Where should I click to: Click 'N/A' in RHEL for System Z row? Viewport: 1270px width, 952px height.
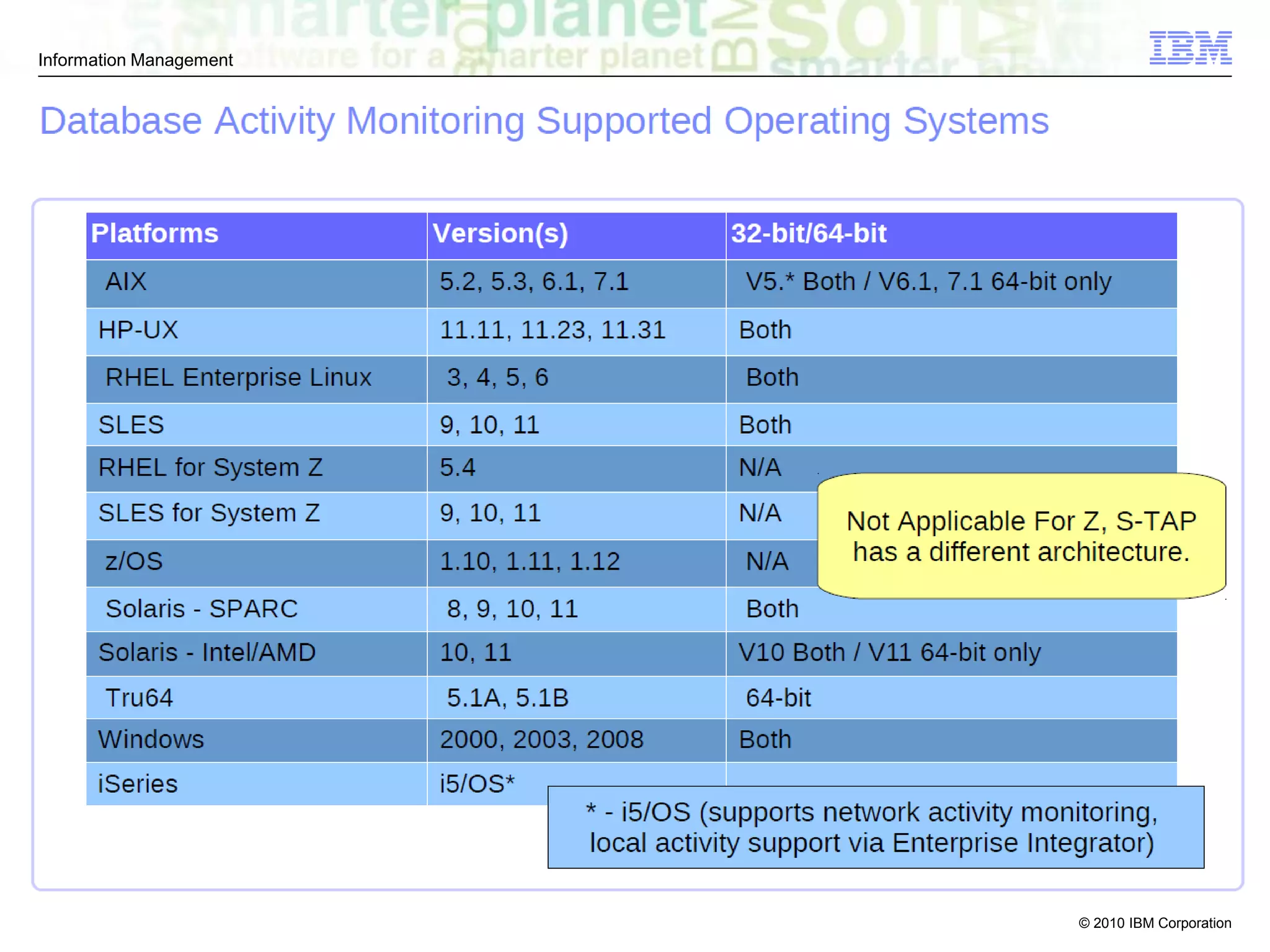tap(760, 467)
